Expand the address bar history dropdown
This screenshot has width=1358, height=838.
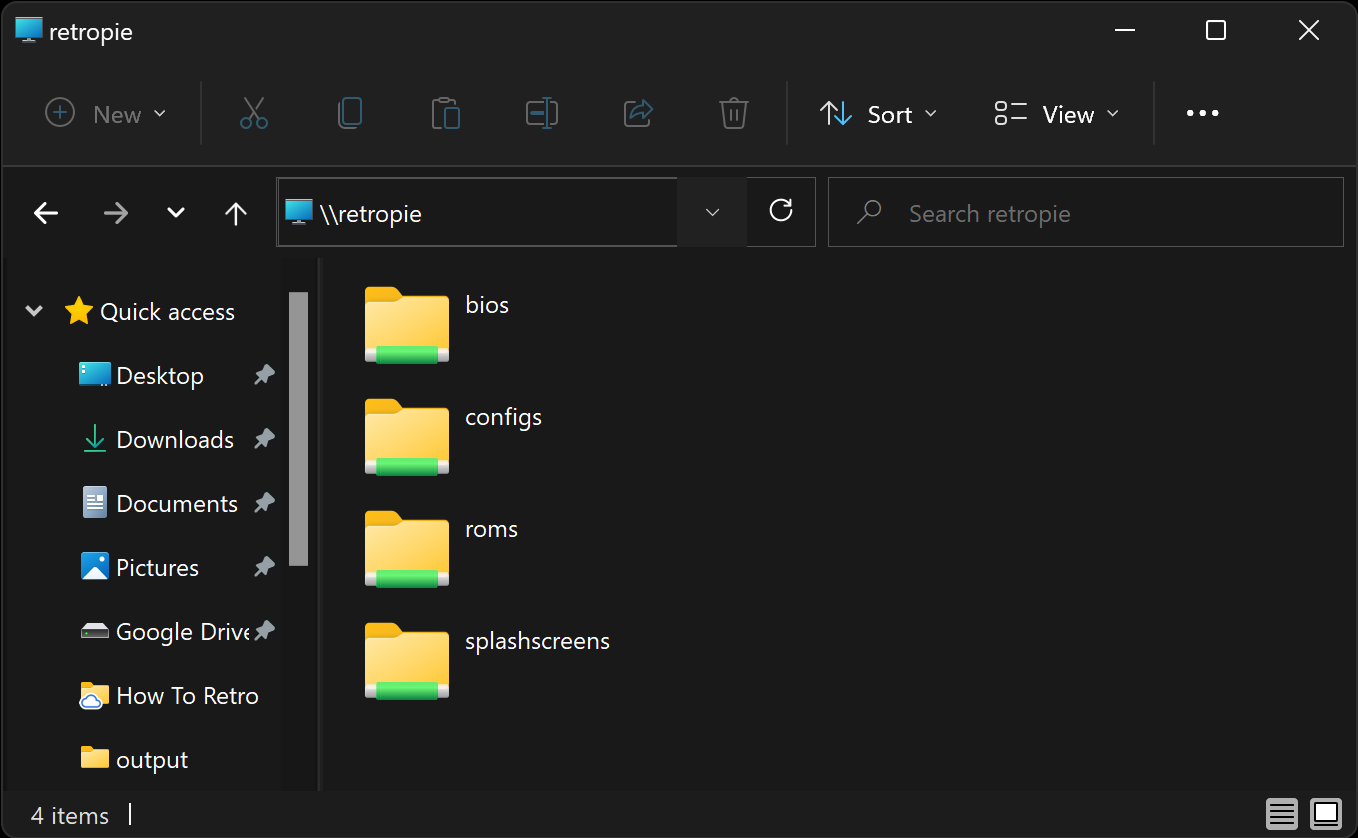(x=712, y=212)
